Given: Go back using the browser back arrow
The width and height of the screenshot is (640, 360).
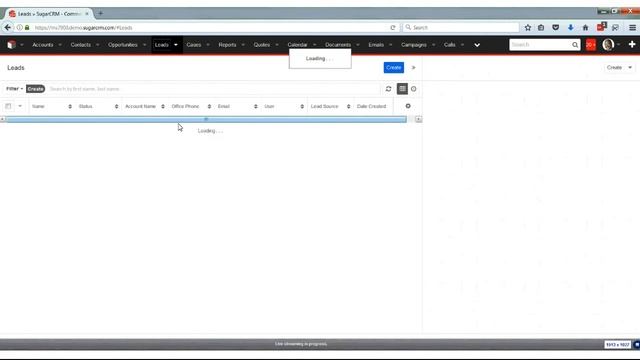Looking at the screenshot, I should click(7, 27).
